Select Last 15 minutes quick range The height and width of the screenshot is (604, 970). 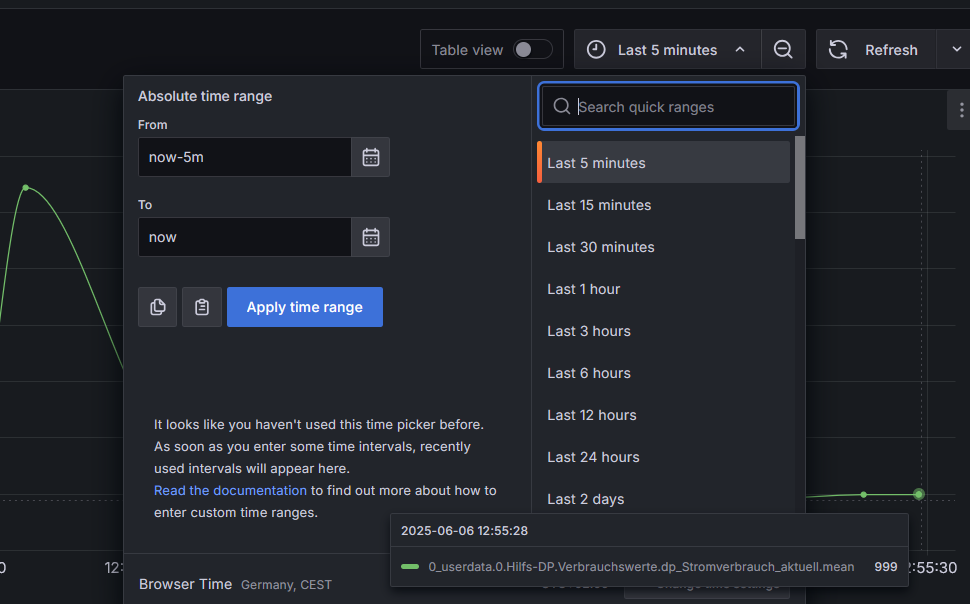599,205
